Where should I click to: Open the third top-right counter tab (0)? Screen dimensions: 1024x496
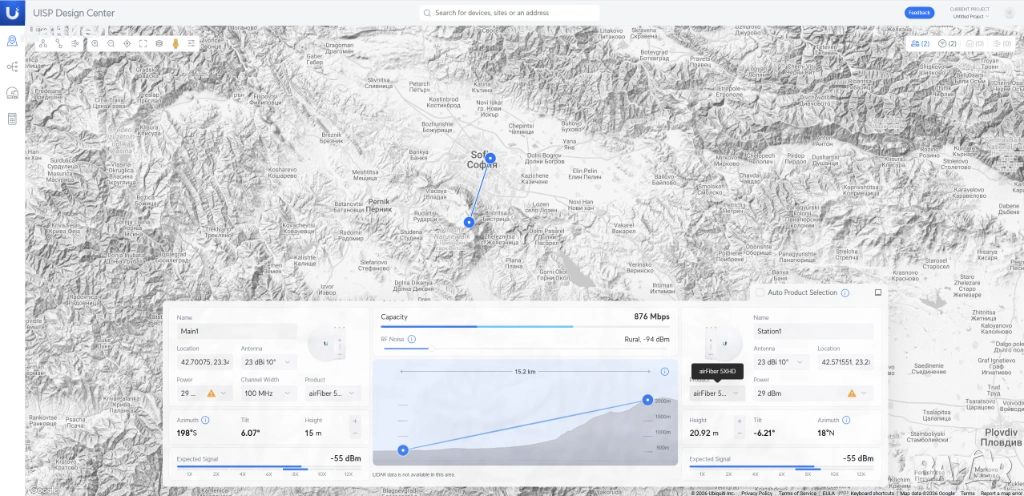click(975, 44)
